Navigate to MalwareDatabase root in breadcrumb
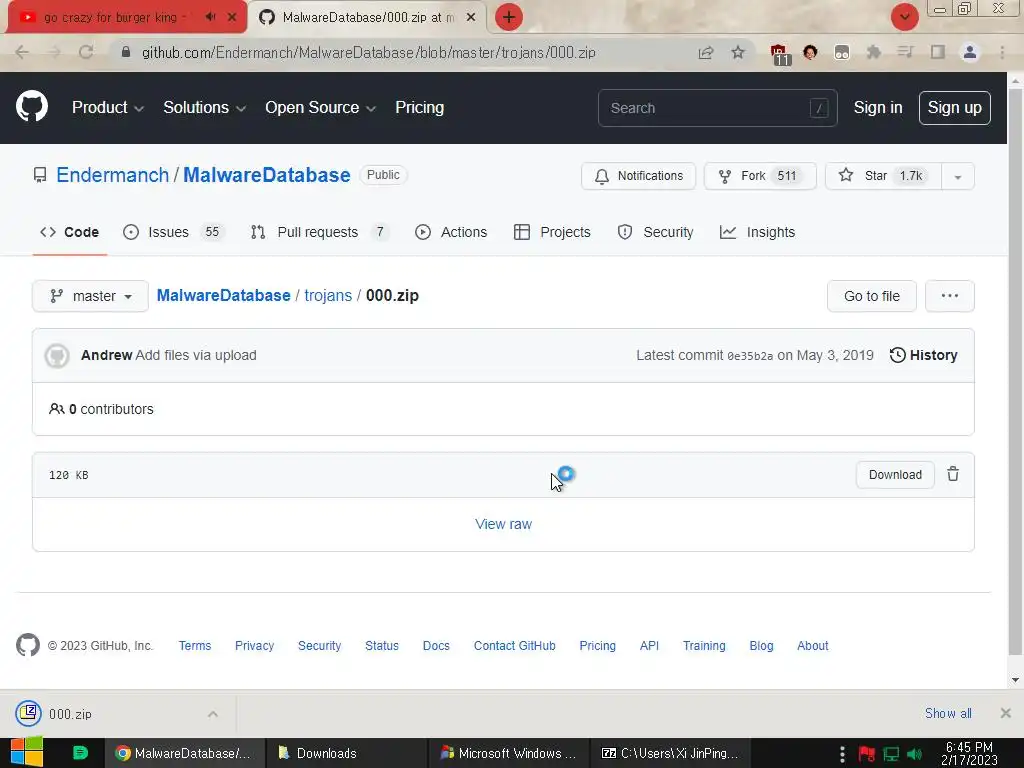Screen dimensions: 1024x768 point(223,295)
